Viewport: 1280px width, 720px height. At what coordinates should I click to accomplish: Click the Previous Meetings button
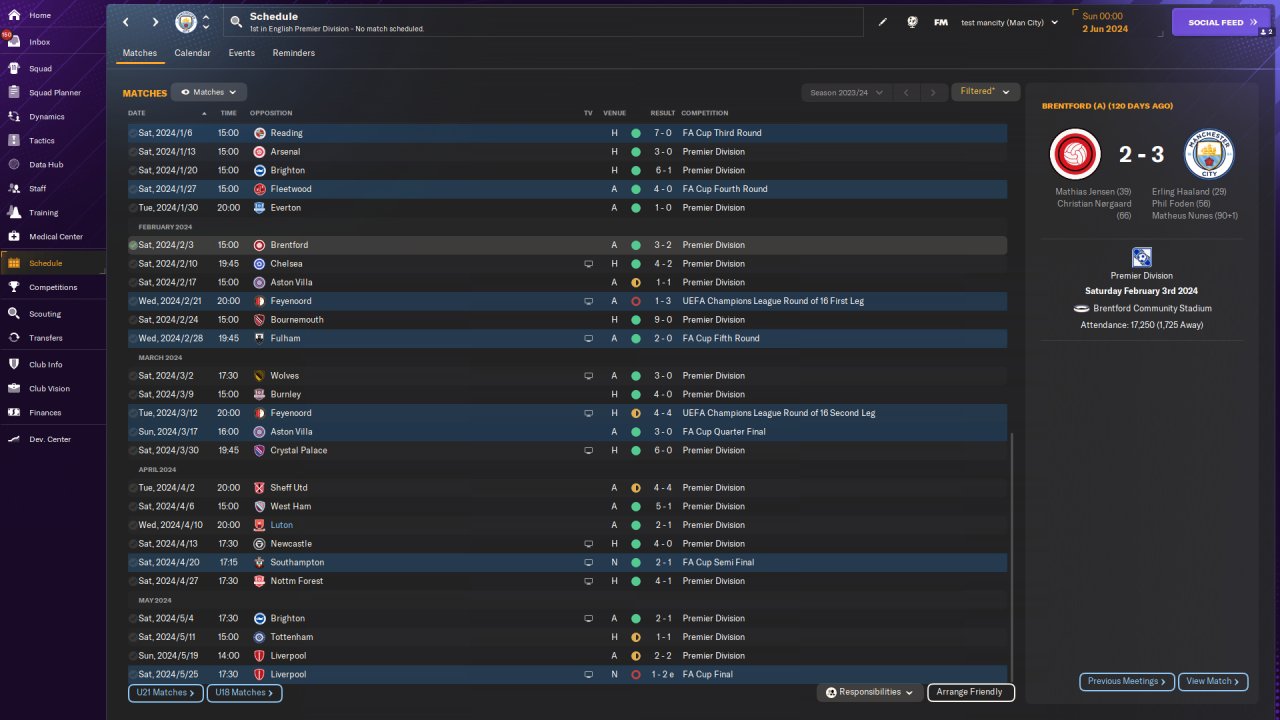[1126, 681]
